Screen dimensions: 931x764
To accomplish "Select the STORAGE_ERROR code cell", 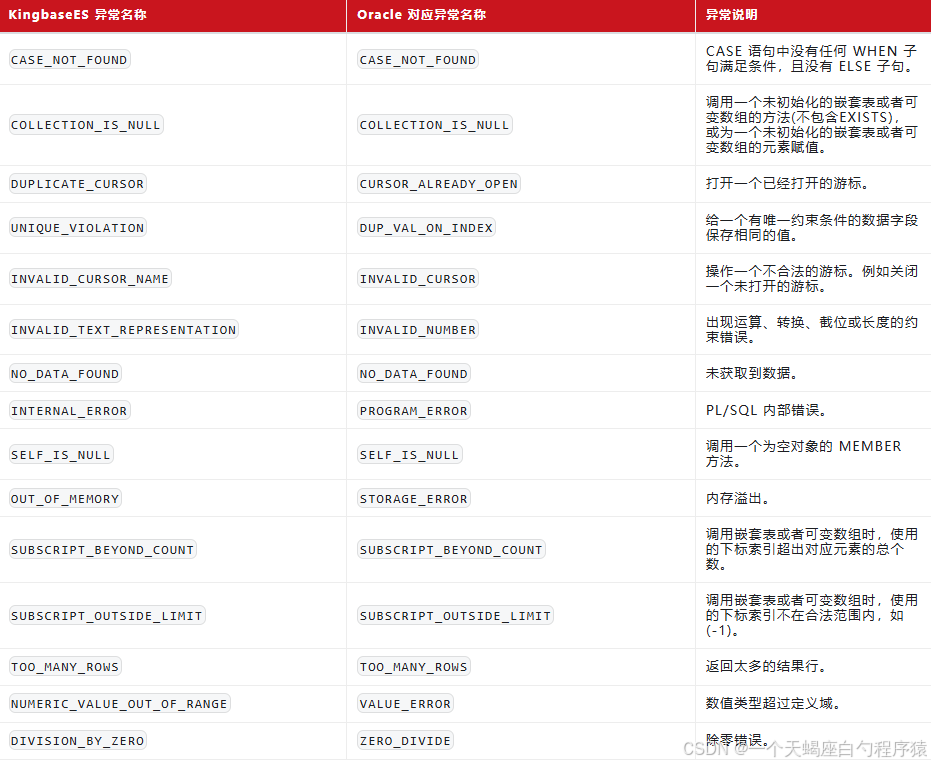I will pos(414,499).
